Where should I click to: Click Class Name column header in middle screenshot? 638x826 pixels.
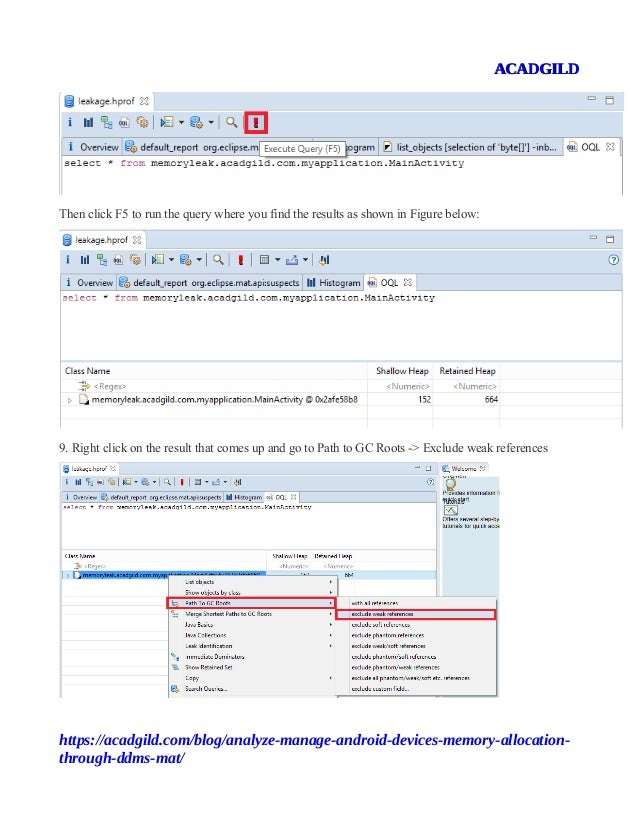(x=214, y=371)
